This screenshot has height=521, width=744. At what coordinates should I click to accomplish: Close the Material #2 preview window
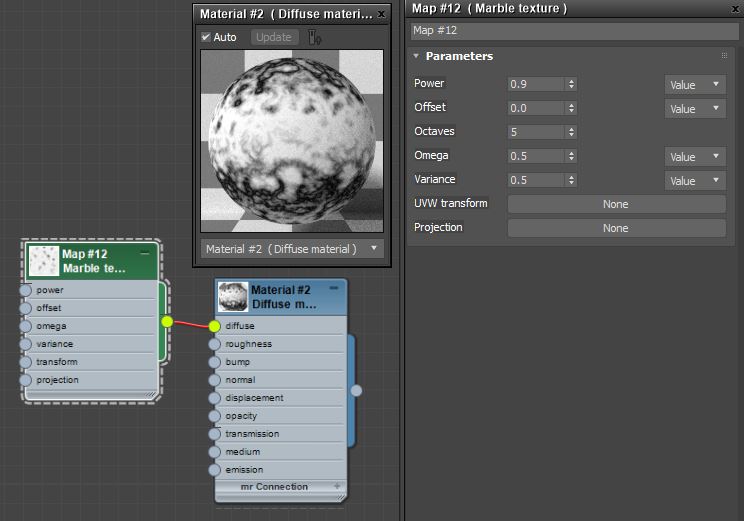tap(381, 14)
